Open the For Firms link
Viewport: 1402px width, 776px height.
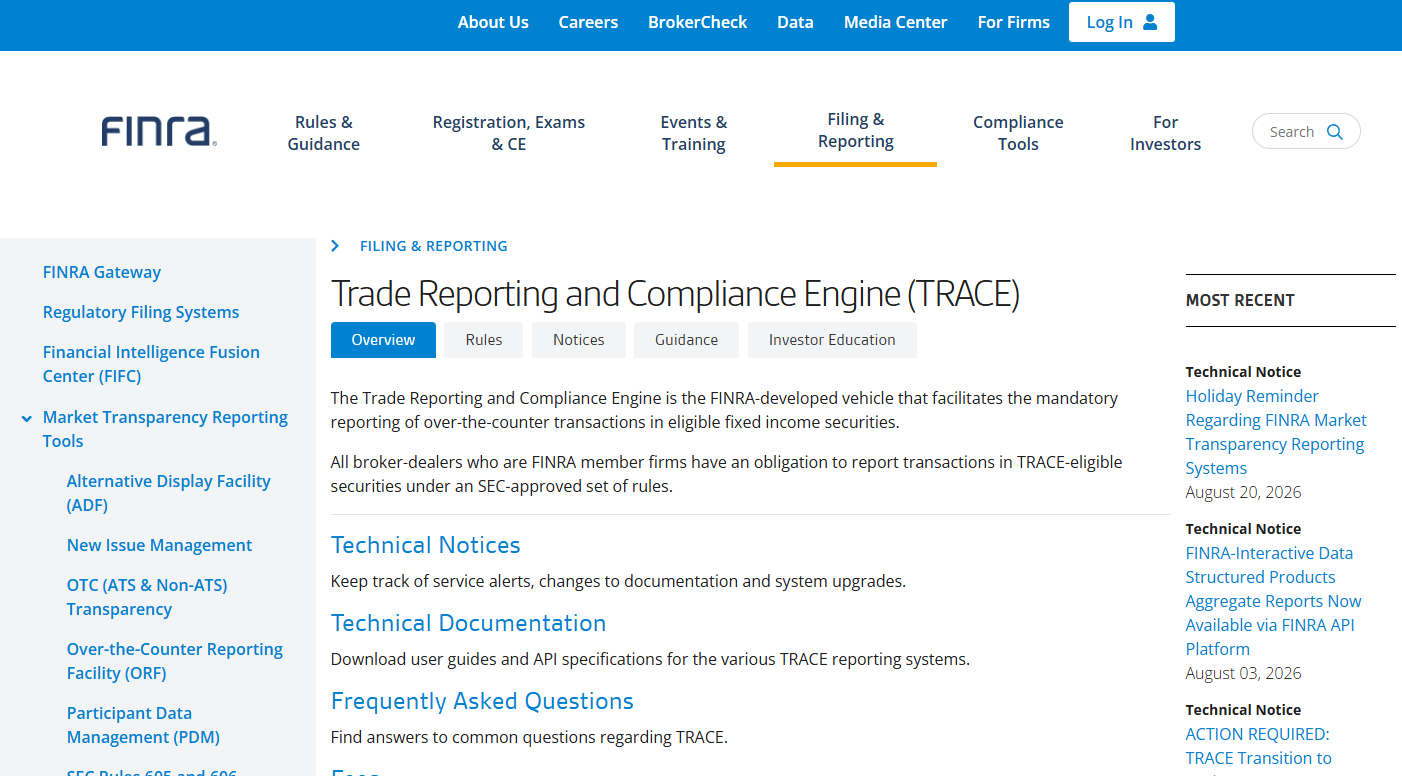pos(1014,22)
